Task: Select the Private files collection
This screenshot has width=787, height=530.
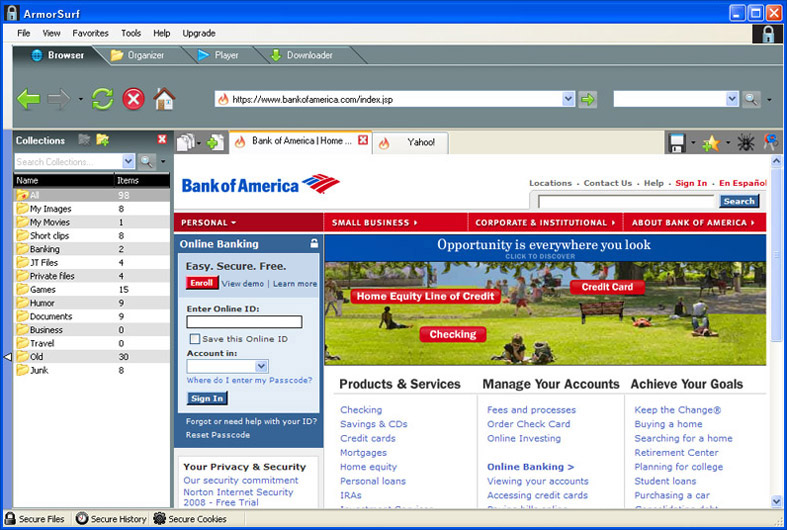Action: (x=91, y=276)
